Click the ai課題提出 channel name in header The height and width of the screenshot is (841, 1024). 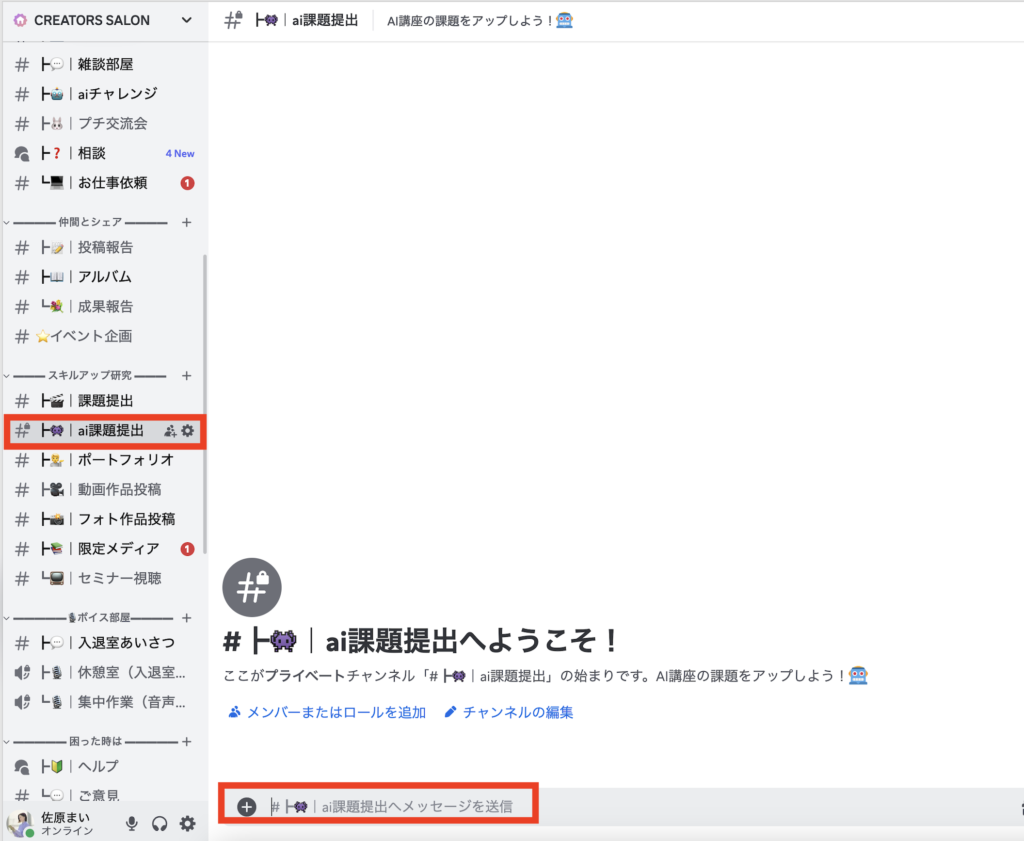(x=306, y=21)
